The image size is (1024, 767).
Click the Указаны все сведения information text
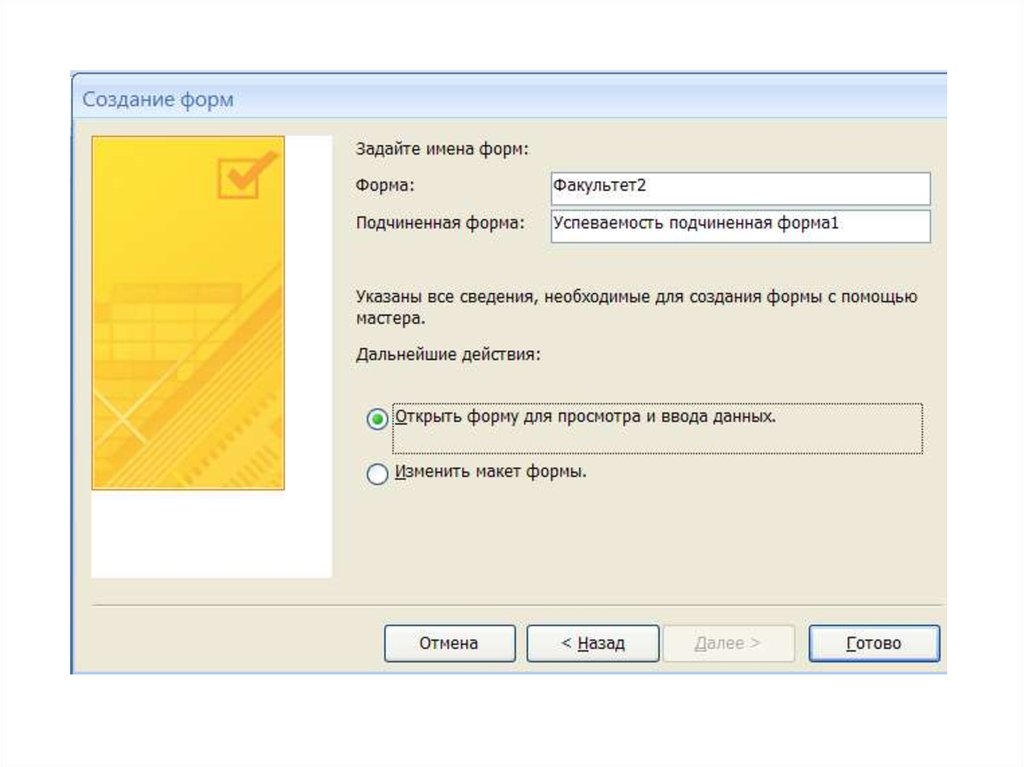[x=635, y=307]
